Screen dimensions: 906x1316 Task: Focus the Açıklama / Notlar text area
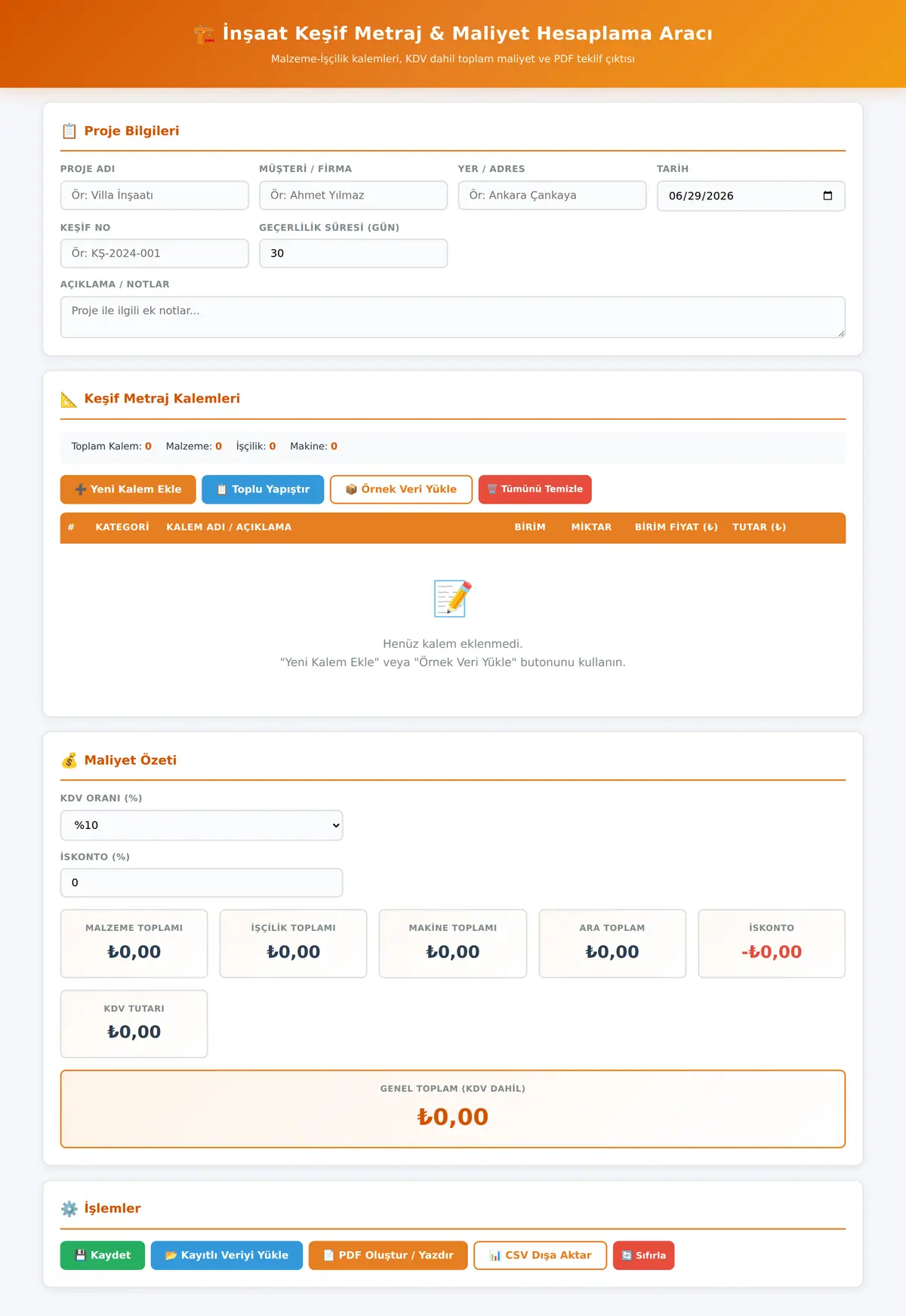pyautogui.click(x=453, y=317)
